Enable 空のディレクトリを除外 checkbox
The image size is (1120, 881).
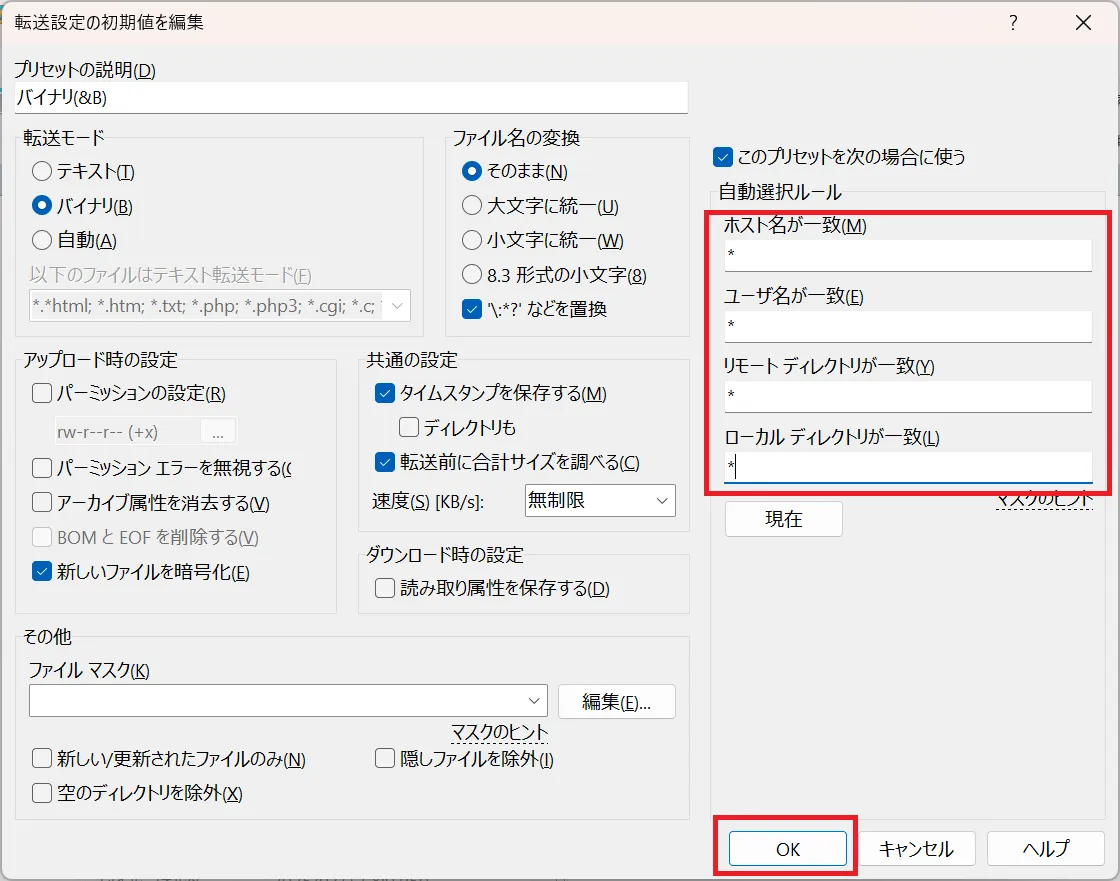click(42, 793)
